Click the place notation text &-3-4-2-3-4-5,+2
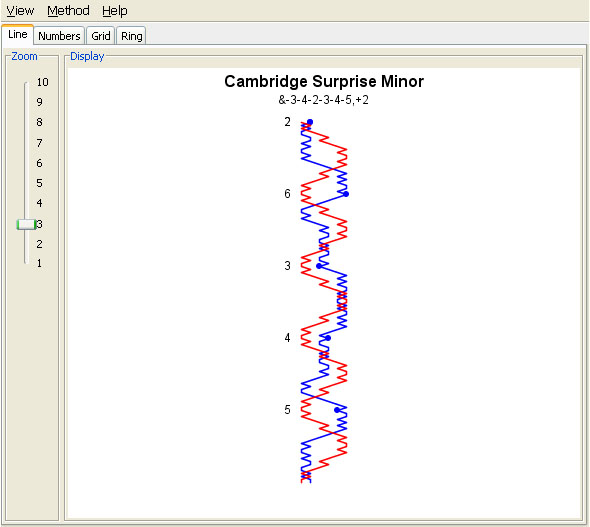The height and width of the screenshot is (527, 590). click(323, 100)
